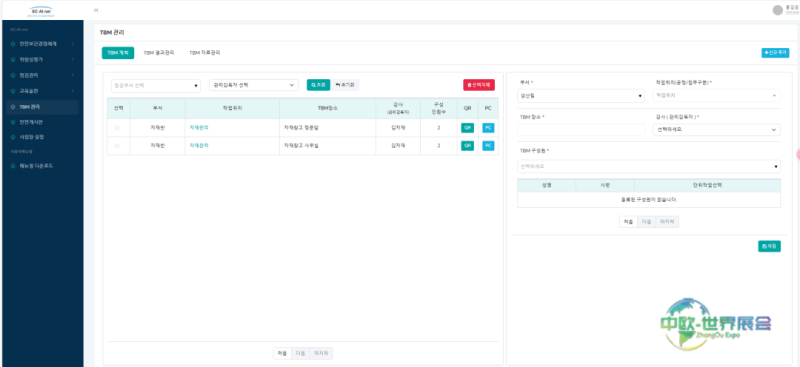Image resolution: width=800 pixels, height=367 pixels.
Task: Click the 저장 save button
Action: pos(769,246)
